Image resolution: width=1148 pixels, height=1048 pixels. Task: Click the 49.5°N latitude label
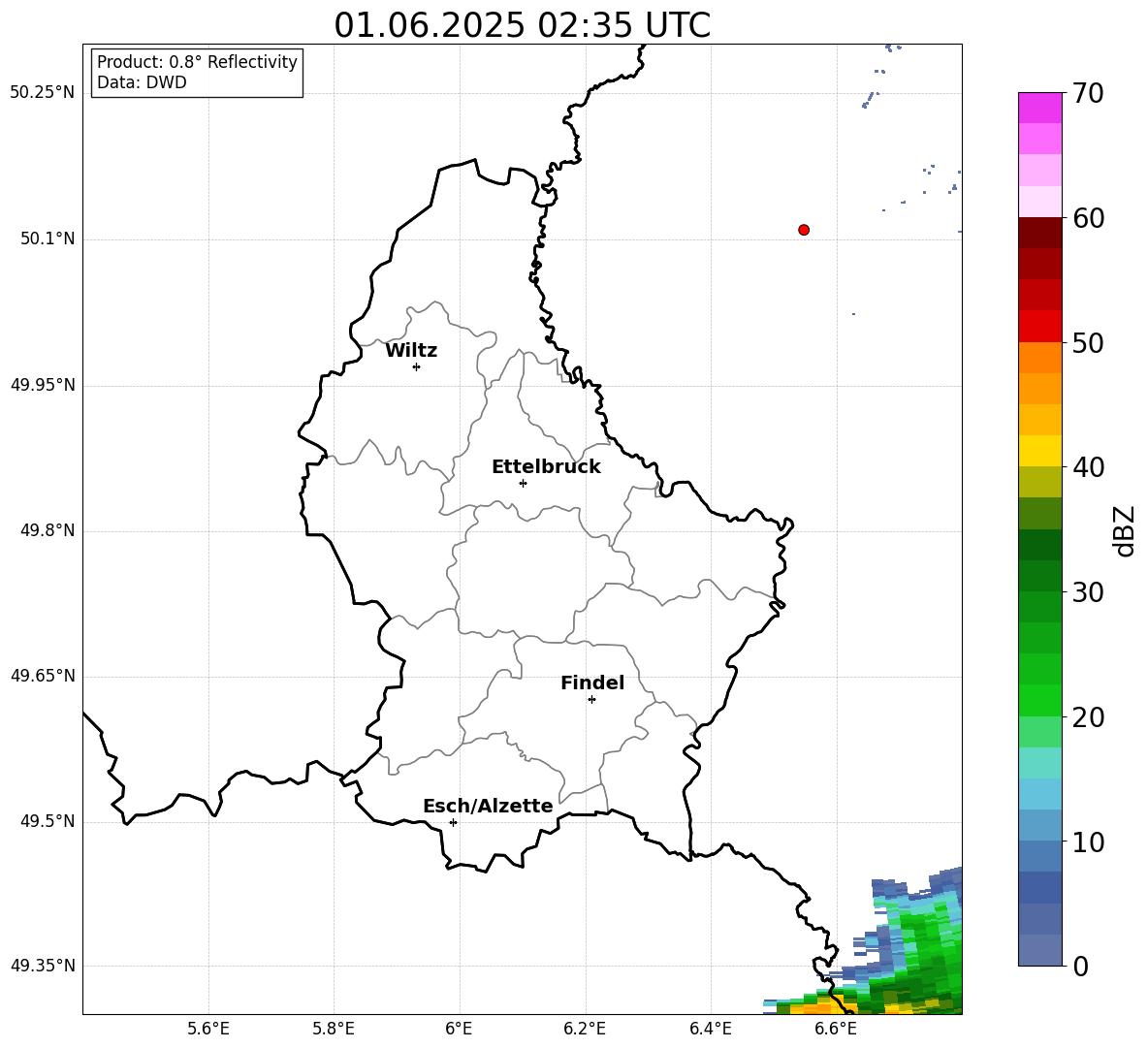pos(48,821)
